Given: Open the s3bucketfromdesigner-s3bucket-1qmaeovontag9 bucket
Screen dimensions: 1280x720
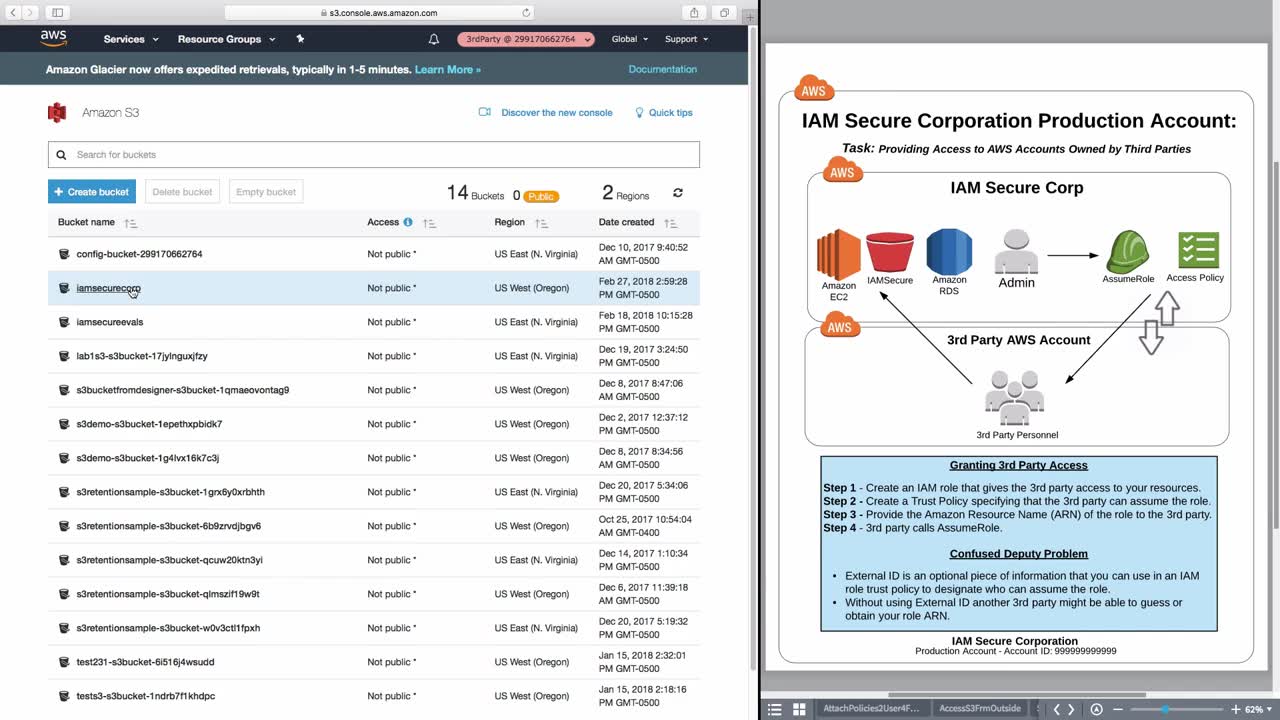Looking at the screenshot, I should 183,390.
